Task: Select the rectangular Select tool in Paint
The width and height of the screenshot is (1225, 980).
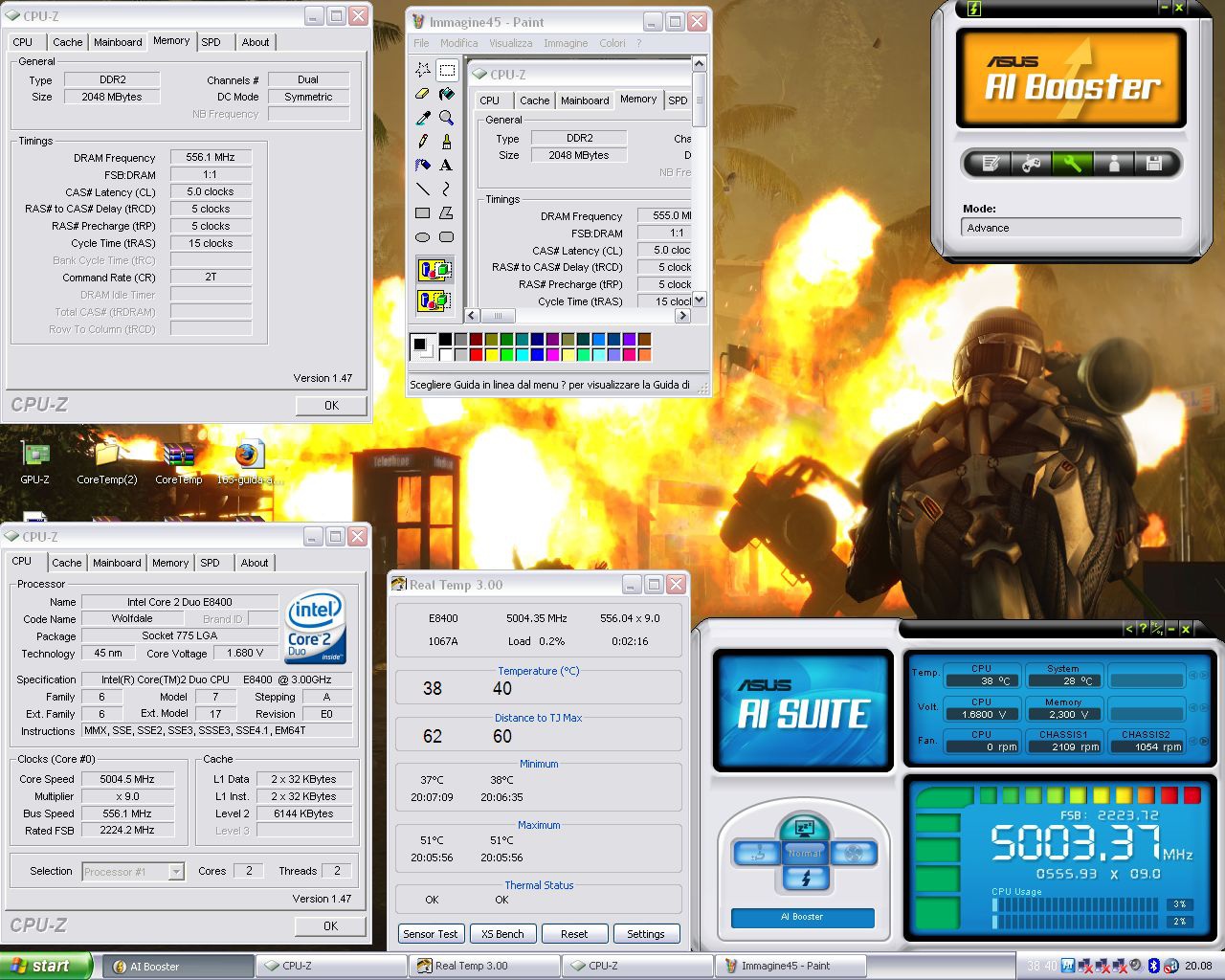Action: click(446, 70)
